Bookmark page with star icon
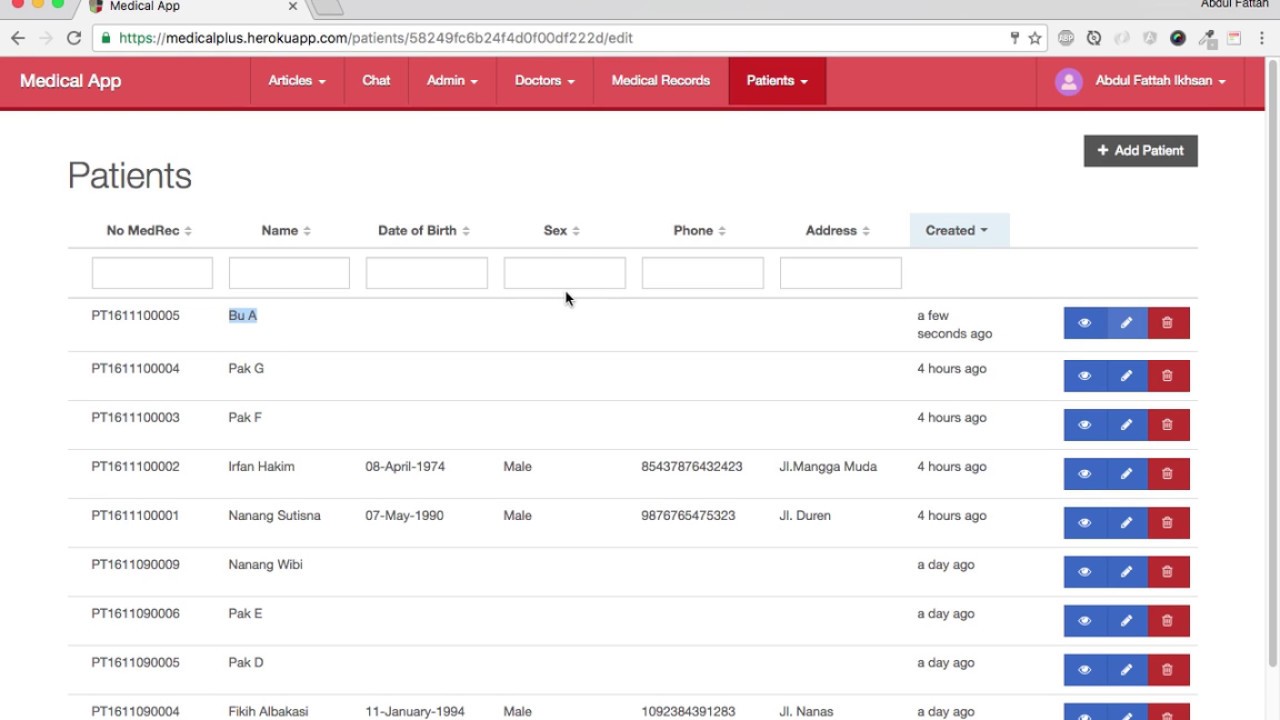Image resolution: width=1280 pixels, height=720 pixels. (x=1035, y=38)
